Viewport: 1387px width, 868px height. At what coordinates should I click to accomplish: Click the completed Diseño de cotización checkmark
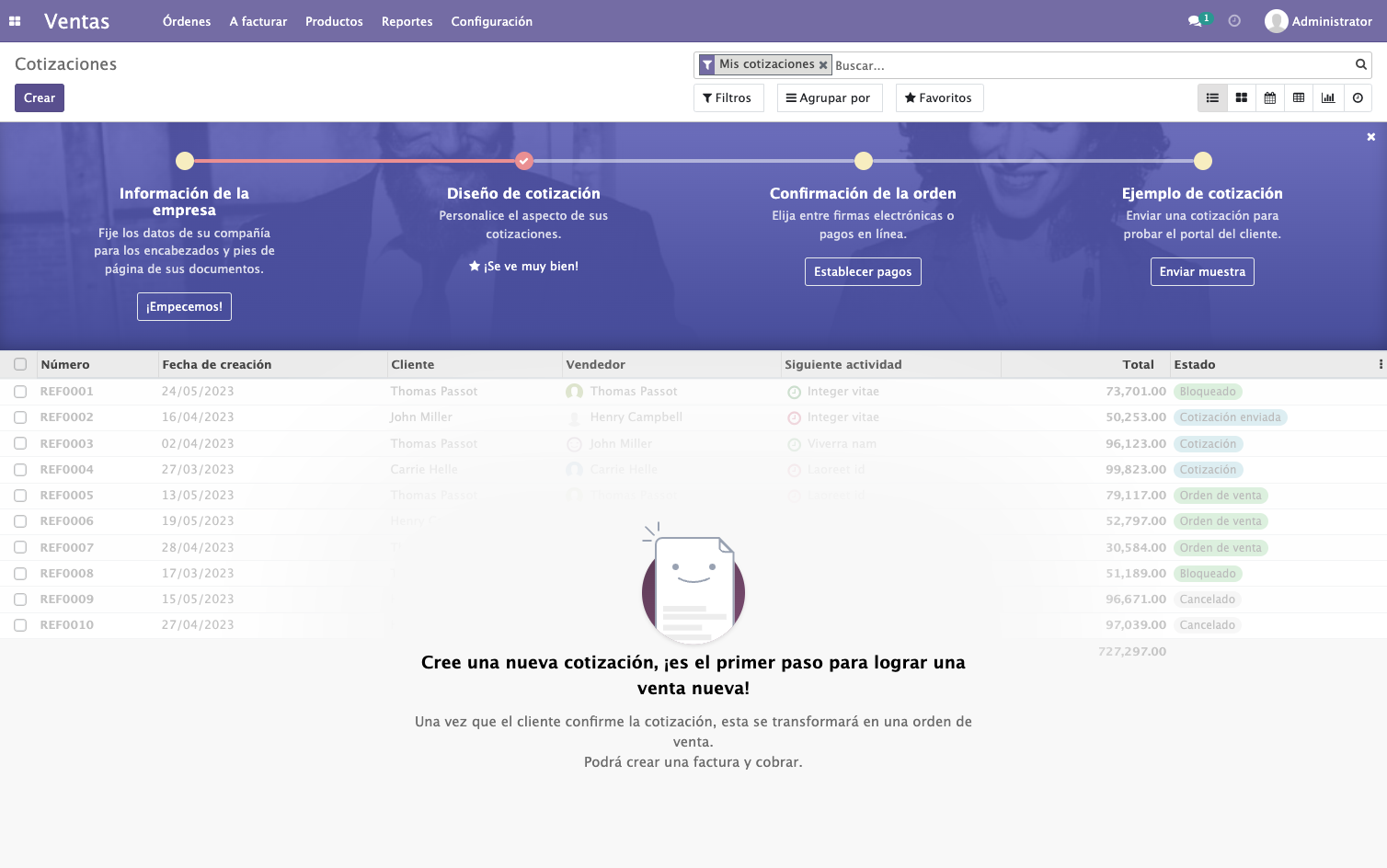point(523,161)
